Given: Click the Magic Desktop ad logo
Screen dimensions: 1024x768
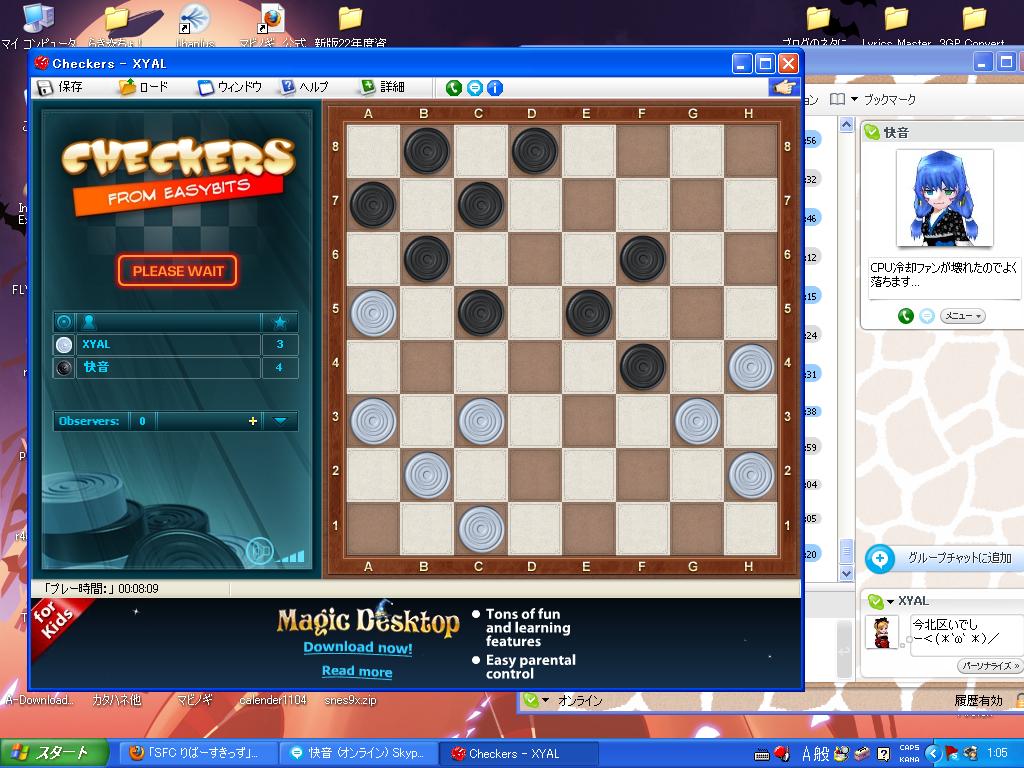Looking at the screenshot, I should pos(368,620).
